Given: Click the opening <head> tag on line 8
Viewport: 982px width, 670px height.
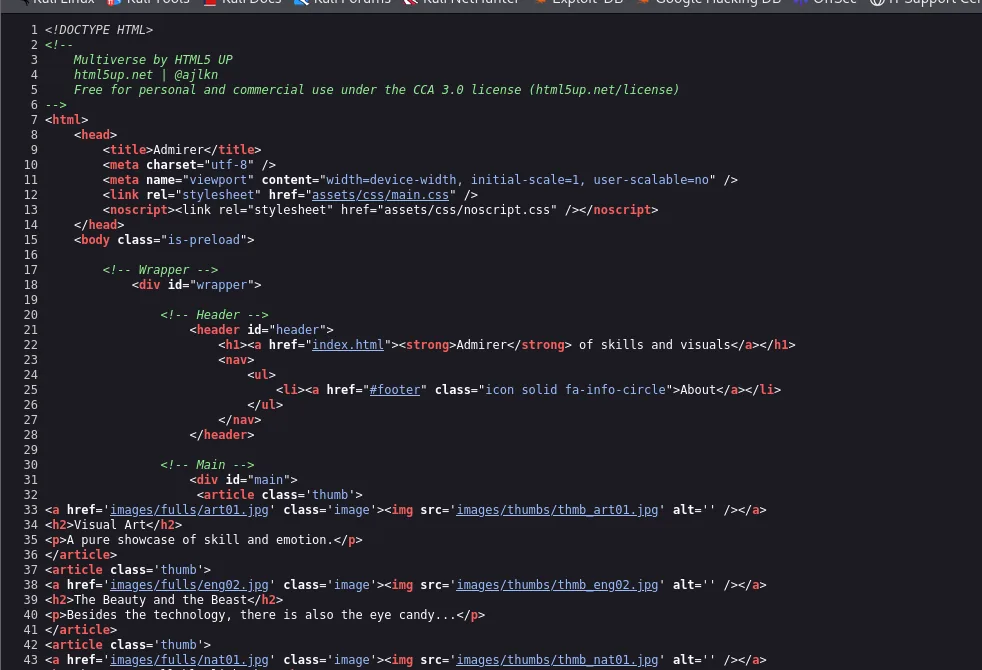Looking at the screenshot, I should 95,135.
